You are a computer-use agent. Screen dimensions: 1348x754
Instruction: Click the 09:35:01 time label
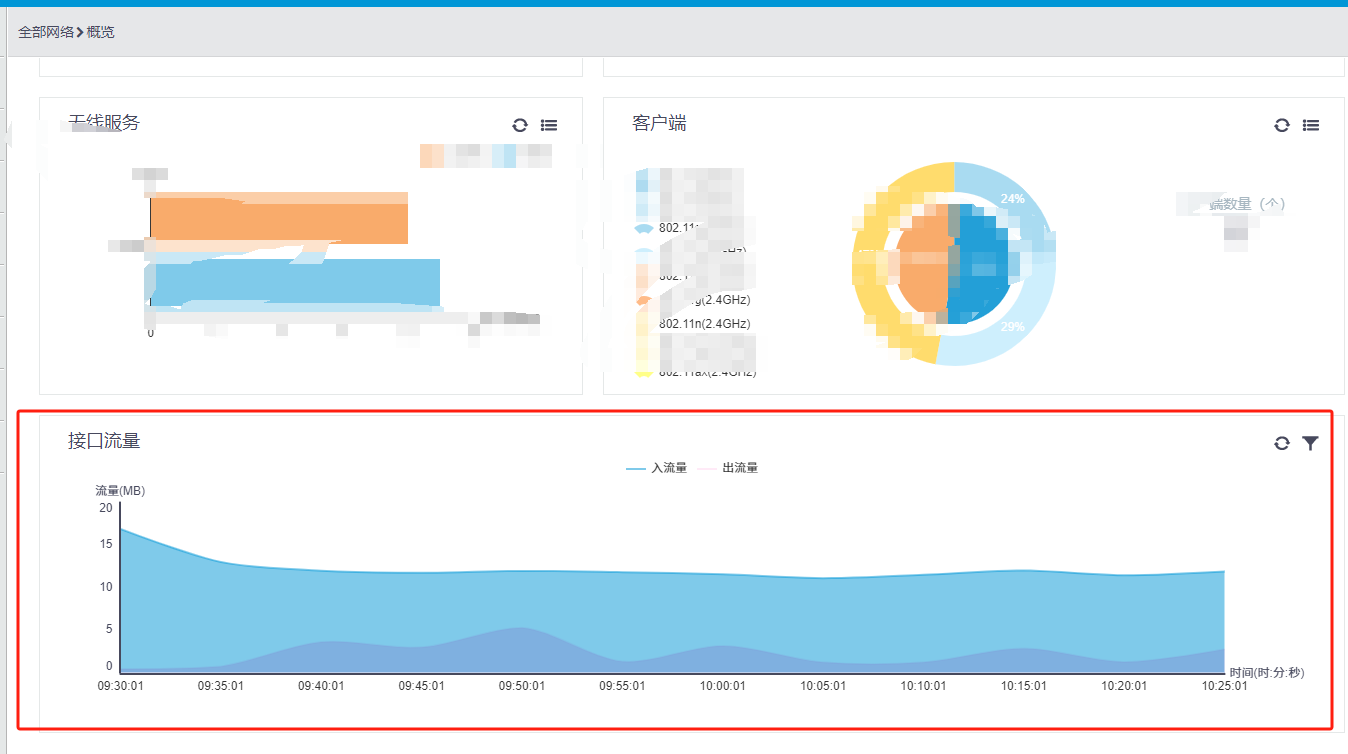(x=221, y=687)
